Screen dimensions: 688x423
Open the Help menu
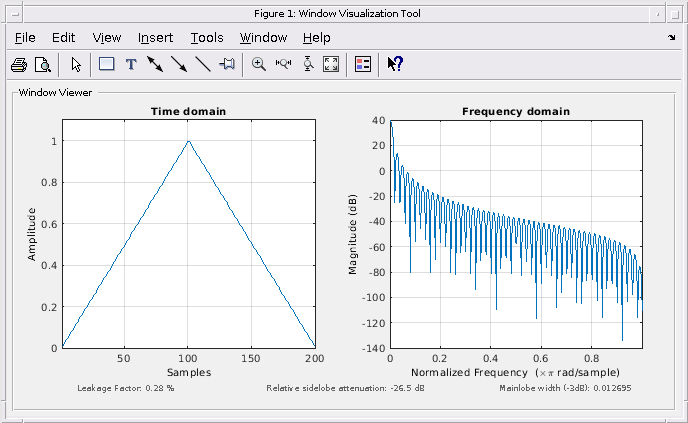(x=316, y=38)
